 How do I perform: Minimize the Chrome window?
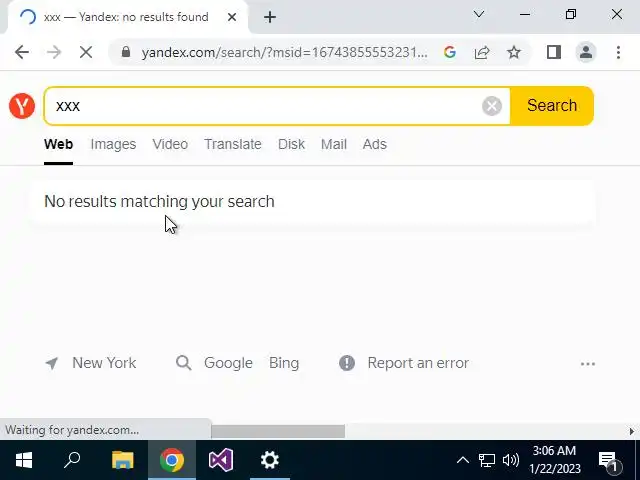click(525, 15)
